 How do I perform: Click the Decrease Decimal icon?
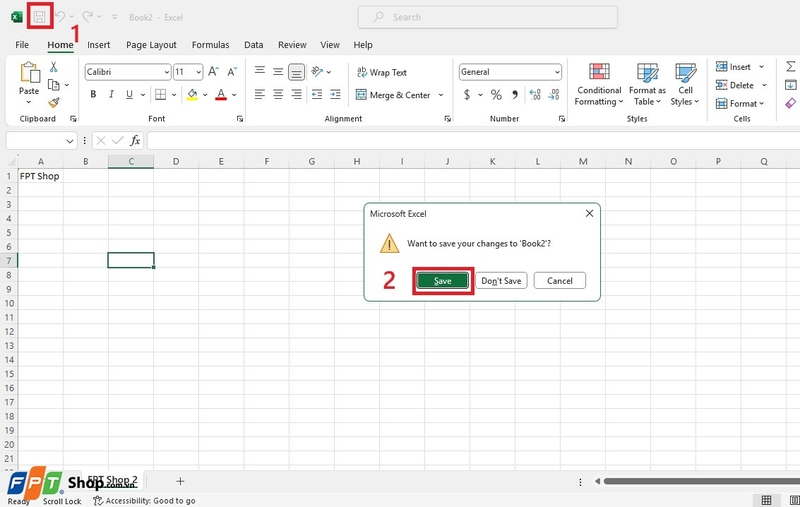click(x=554, y=94)
